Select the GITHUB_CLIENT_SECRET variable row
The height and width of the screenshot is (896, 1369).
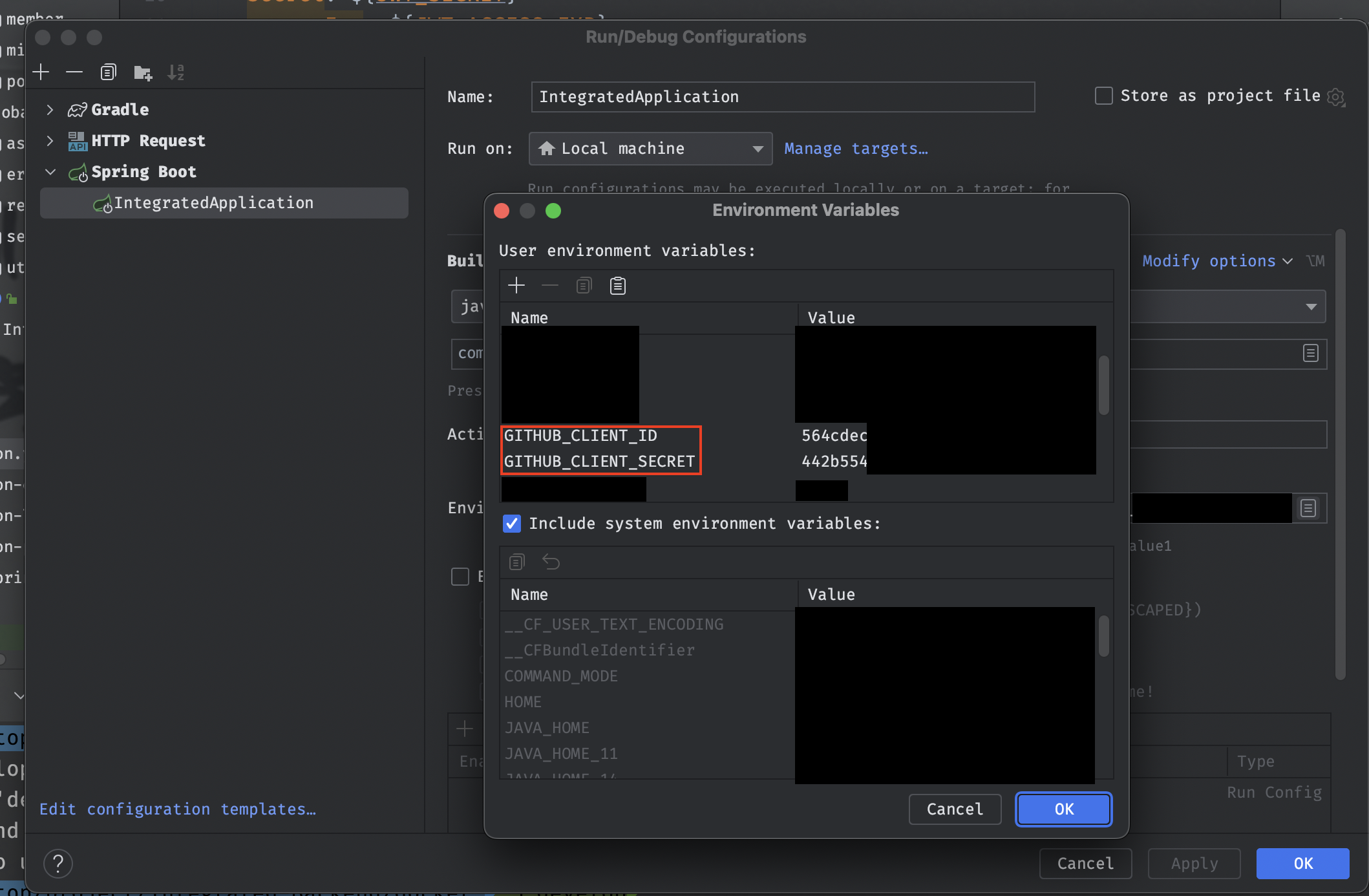tap(599, 462)
